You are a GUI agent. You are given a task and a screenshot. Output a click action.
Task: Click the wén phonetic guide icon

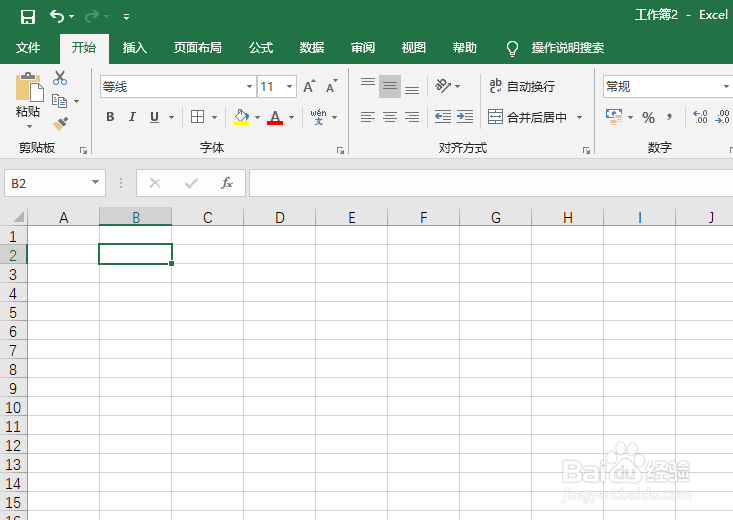pyautogui.click(x=318, y=117)
